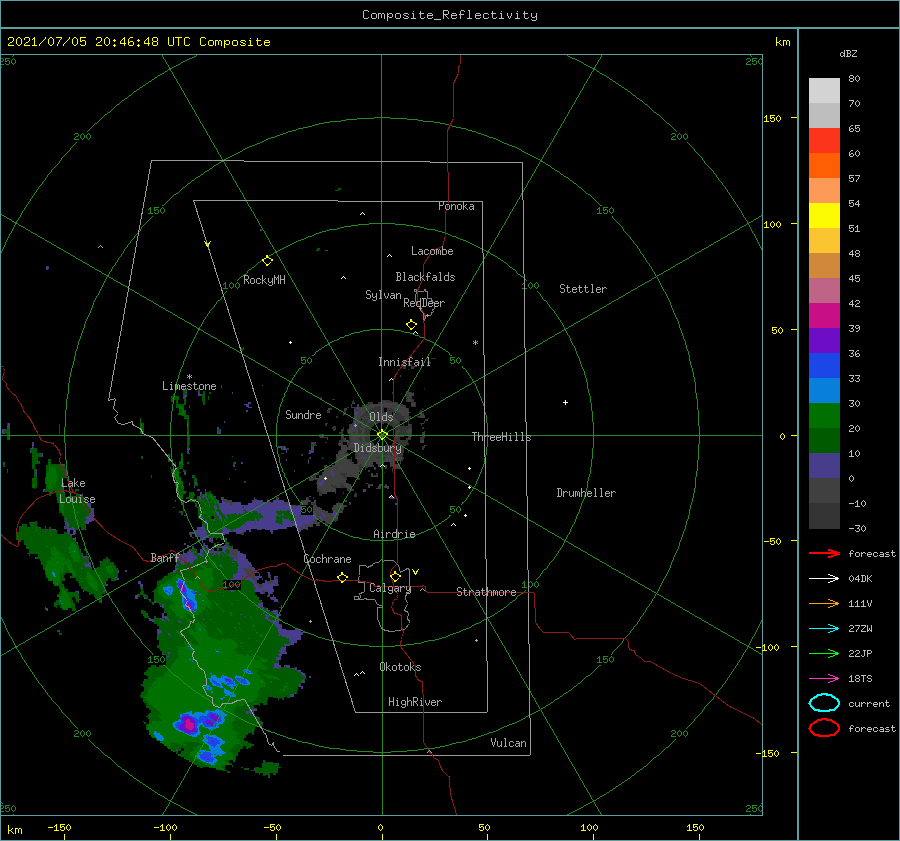Click the yellow diamond marker near RockyMH
900x841 pixels.
267,261
